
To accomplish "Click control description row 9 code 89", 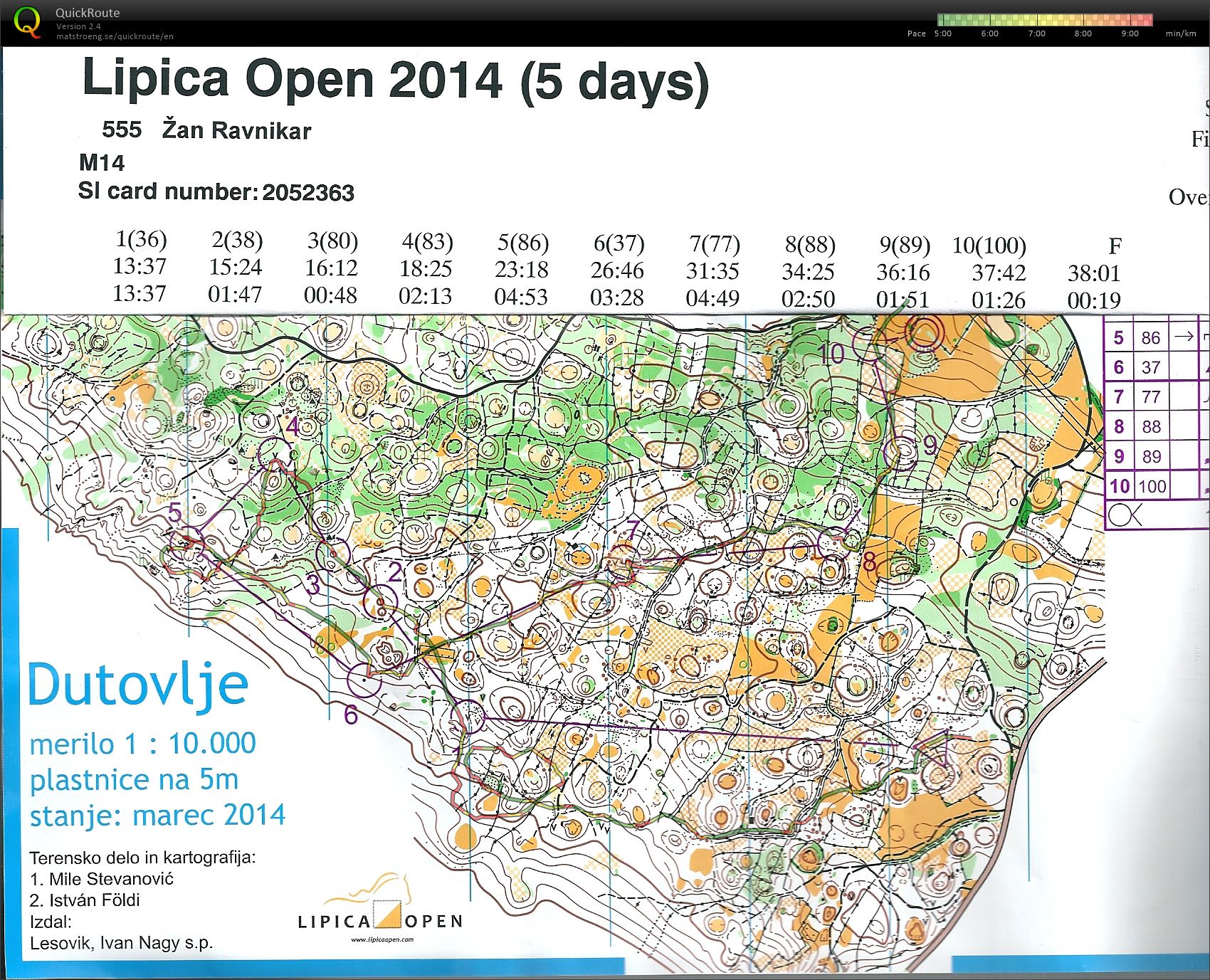I will 1151,457.
